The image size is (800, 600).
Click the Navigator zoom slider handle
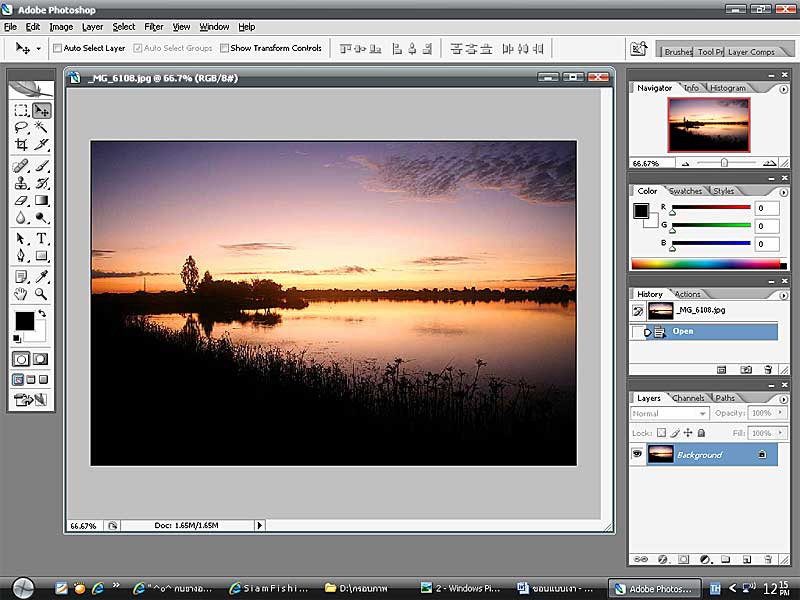(x=724, y=163)
